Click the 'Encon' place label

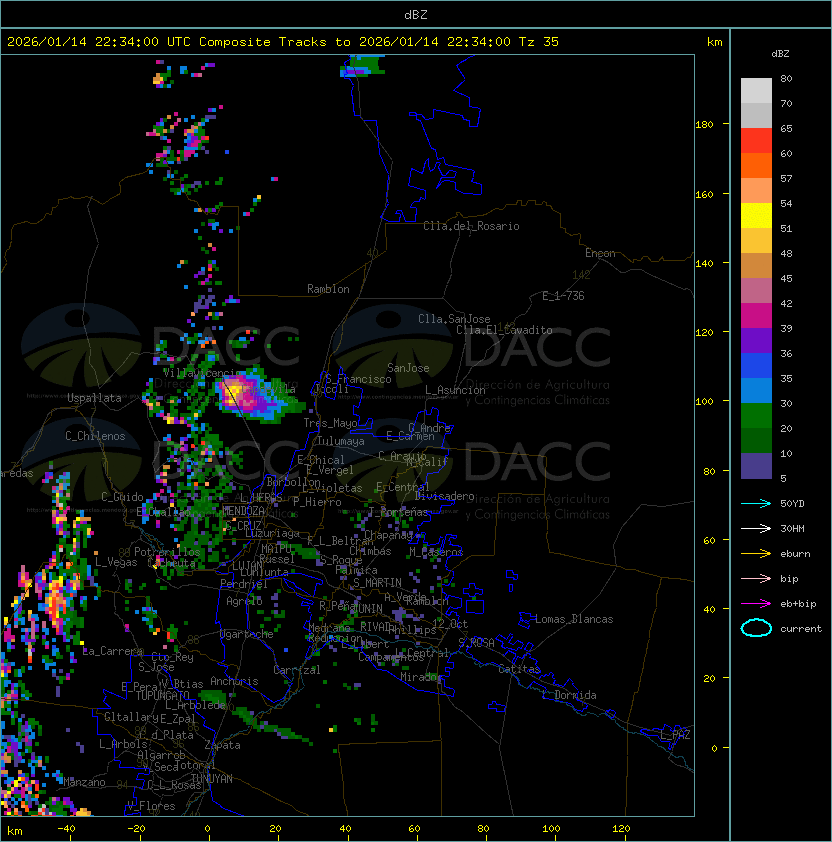coord(600,253)
